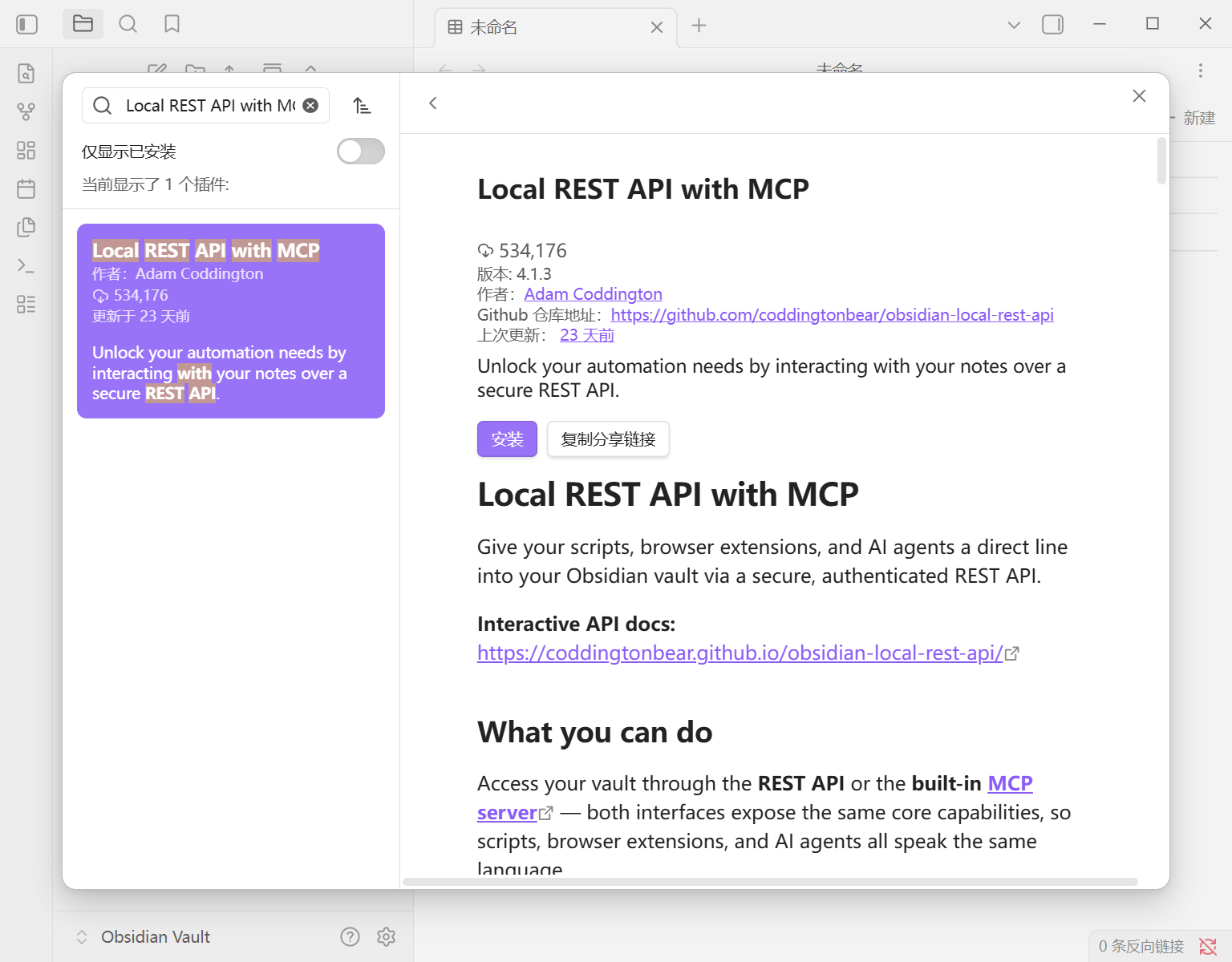
Task: Open daily note calendar ribbon icon
Action: pos(26,188)
